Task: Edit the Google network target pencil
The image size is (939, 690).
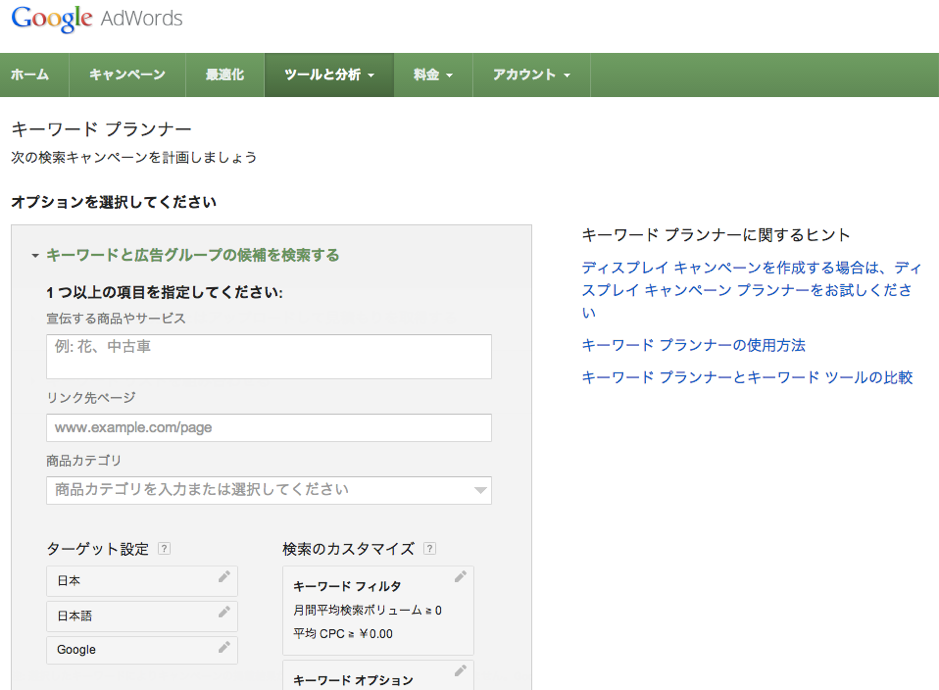Action: [x=224, y=647]
